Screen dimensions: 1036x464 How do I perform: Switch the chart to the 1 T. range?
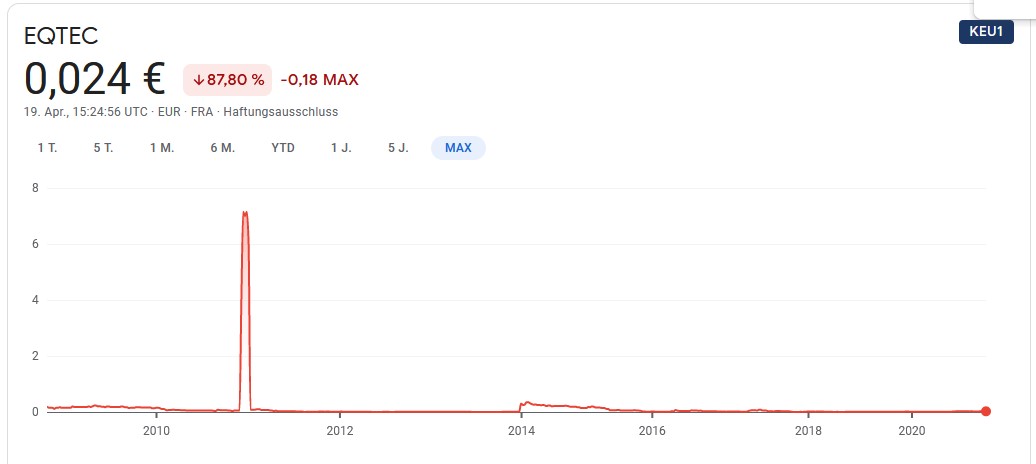click(x=47, y=148)
